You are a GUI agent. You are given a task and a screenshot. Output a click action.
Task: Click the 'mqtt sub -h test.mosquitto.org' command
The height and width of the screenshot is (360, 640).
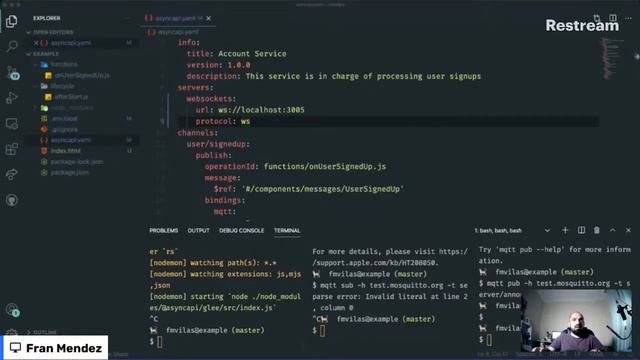point(390,285)
